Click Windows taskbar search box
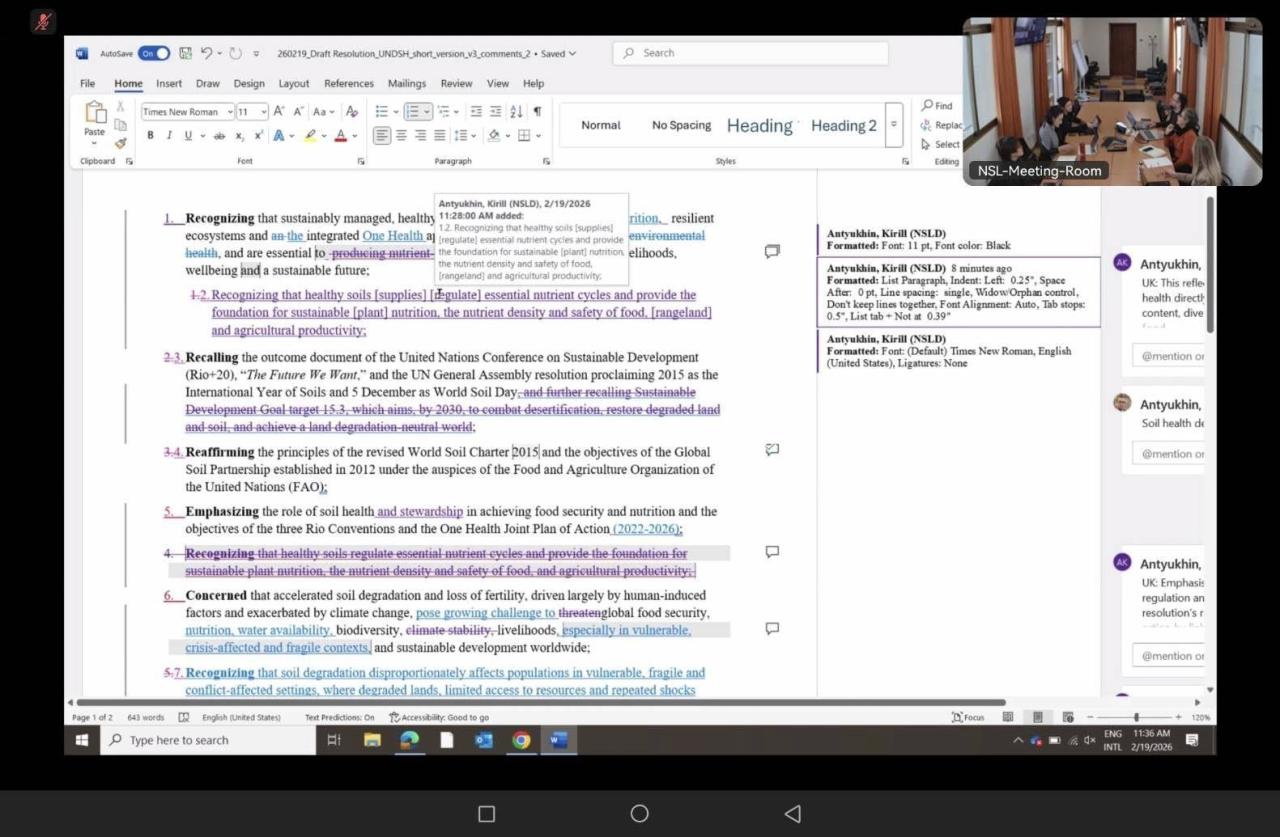This screenshot has height=837, width=1280. (x=210, y=740)
